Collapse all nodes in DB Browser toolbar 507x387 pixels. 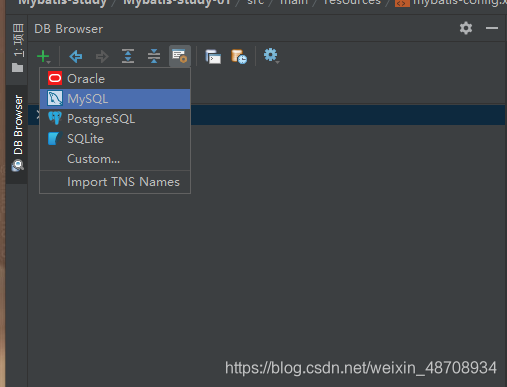[154, 56]
